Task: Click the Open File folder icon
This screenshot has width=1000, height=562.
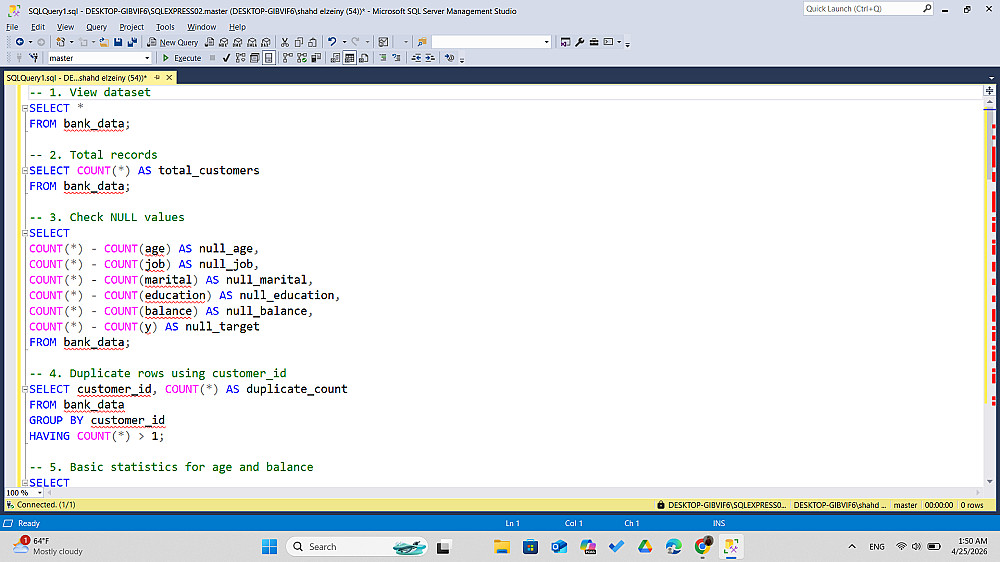Action: tap(103, 42)
